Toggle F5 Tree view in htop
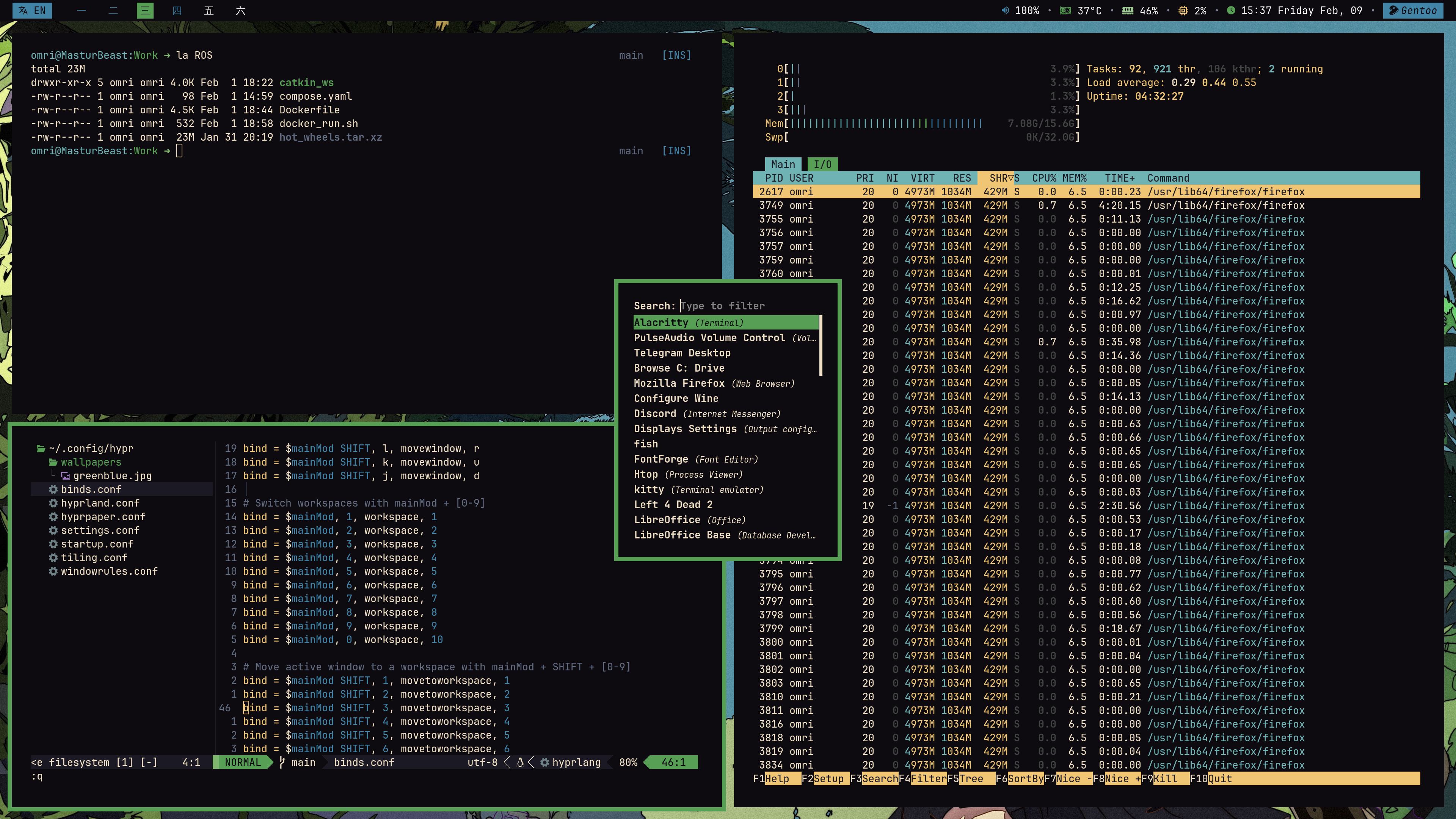1456x819 pixels. point(971,779)
